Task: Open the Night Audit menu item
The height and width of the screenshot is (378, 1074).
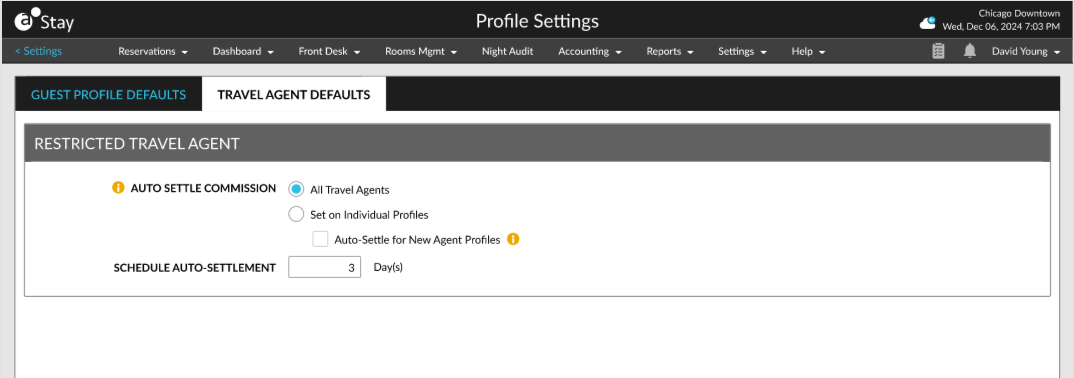Action: pos(508,51)
